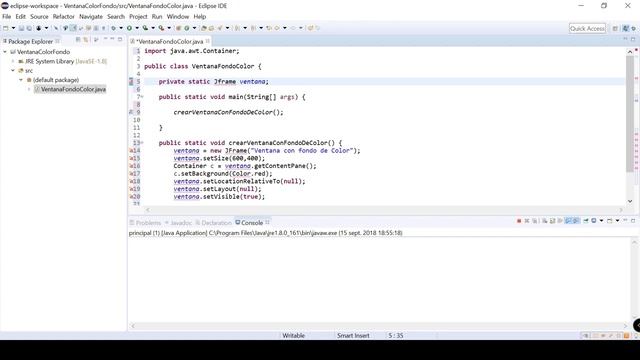Image resolution: width=640 pixels, height=360 pixels.
Task: Switch to the Javadoc tab
Action: pyautogui.click(x=178, y=223)
